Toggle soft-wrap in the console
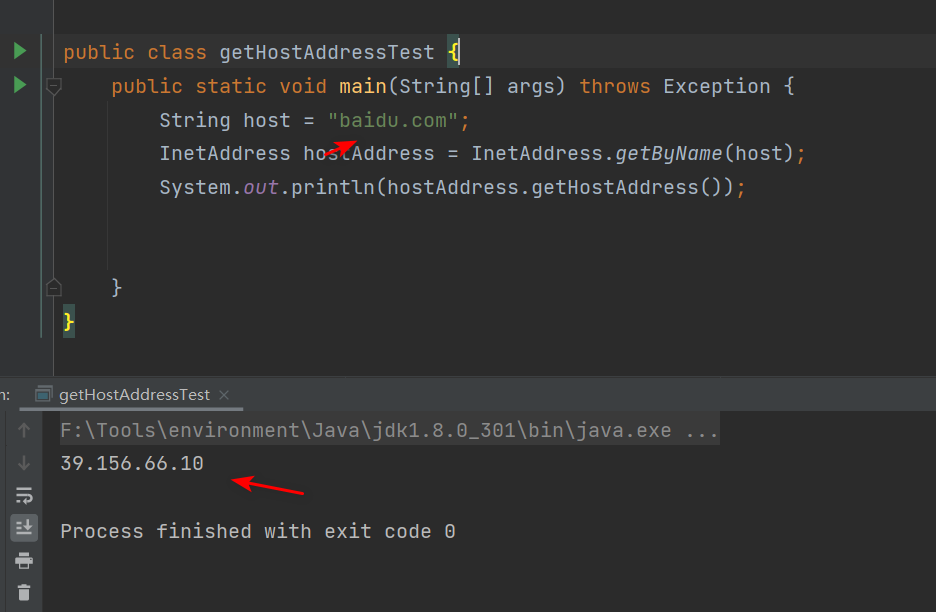 tap(24, 495)
